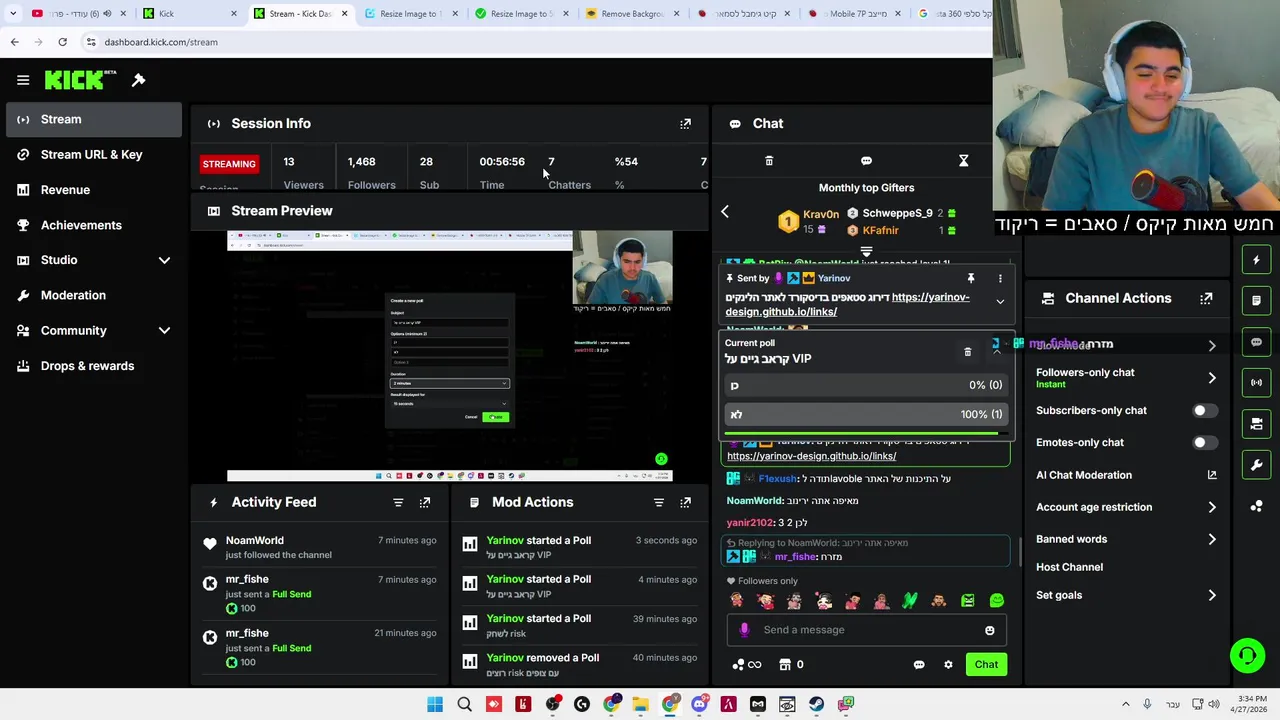Open Windows Start button on taskbar
1280x720 pixels.
click(435, 705)
